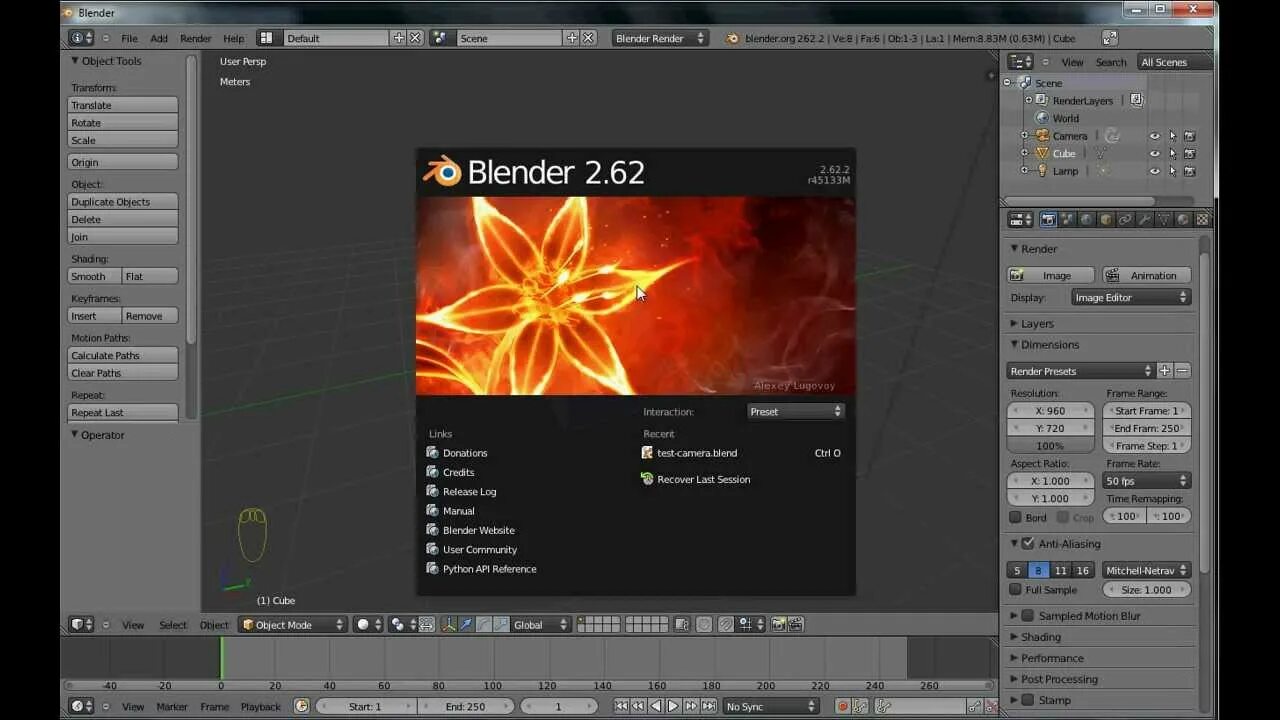
Task: Click the OpenGL render image camera icon
Action: pos(778,624)
